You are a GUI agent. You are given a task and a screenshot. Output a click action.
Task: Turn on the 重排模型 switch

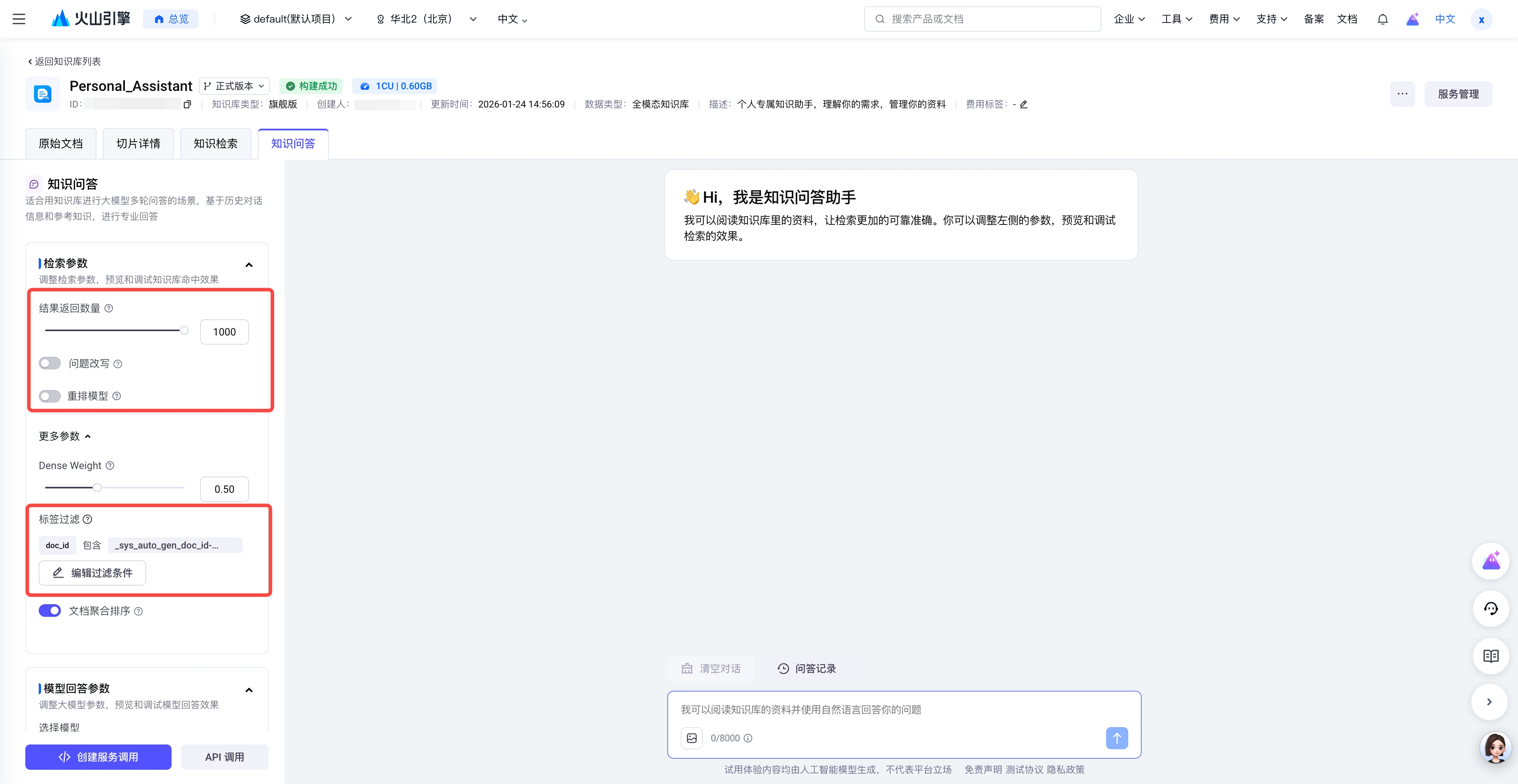(50, 396)
